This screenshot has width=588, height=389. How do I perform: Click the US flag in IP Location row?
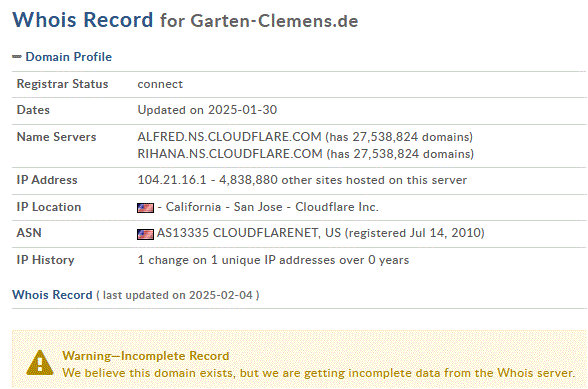point(145,207)
